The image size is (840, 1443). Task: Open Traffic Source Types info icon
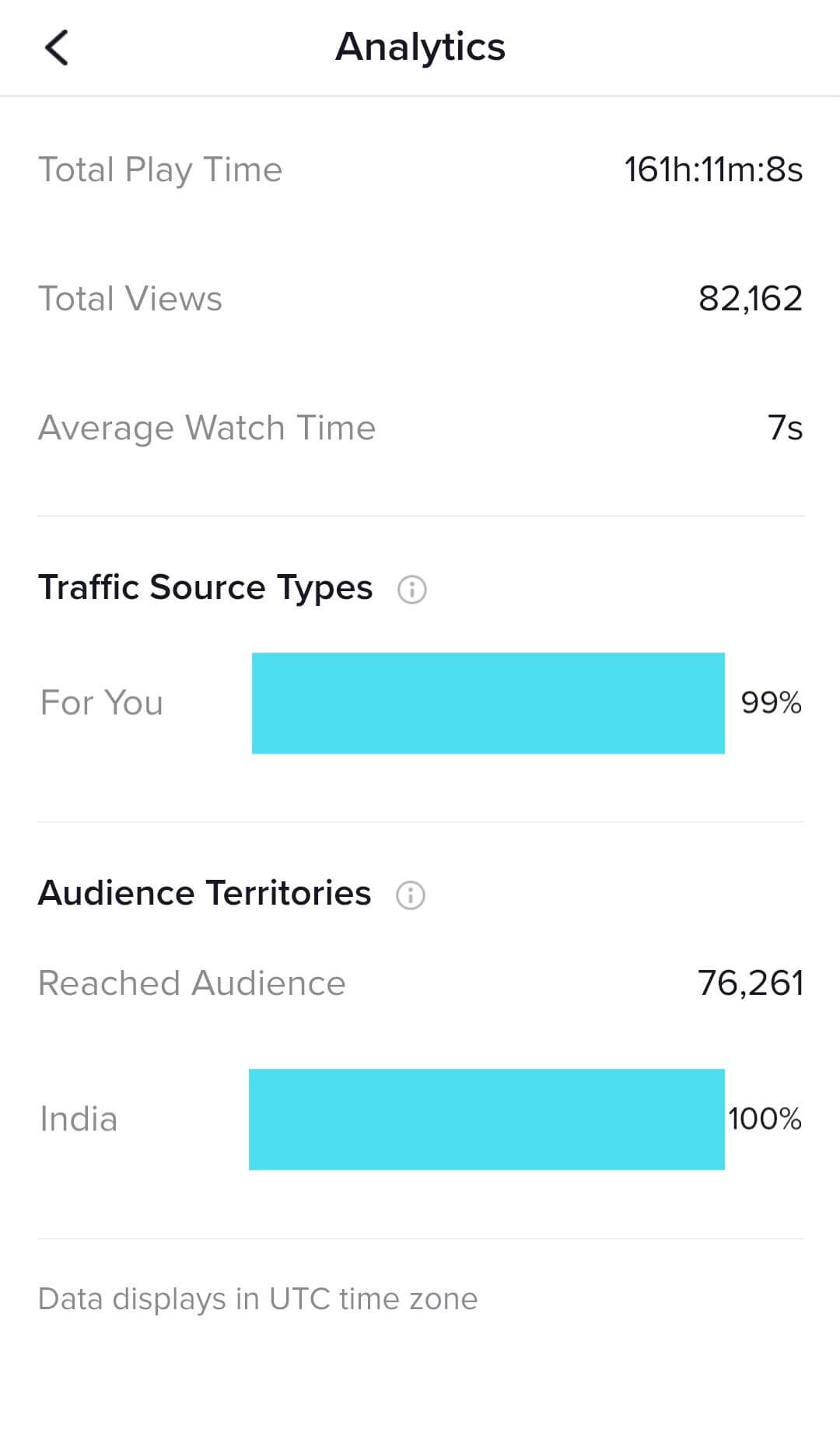click(x=411, y=589)
